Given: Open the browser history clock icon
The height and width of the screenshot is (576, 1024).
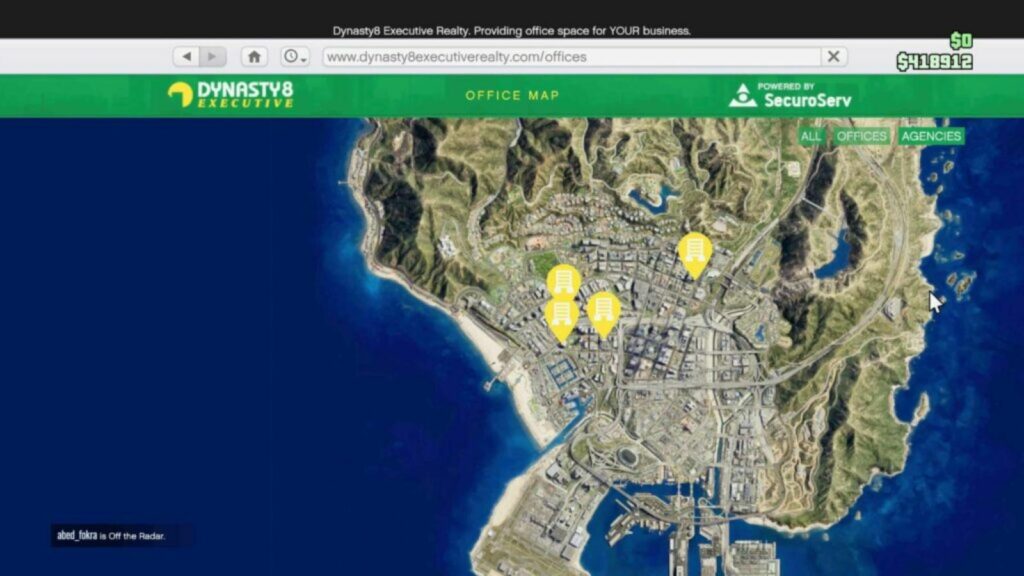Looking at the screenshot, I should click(x=290, y=56).
